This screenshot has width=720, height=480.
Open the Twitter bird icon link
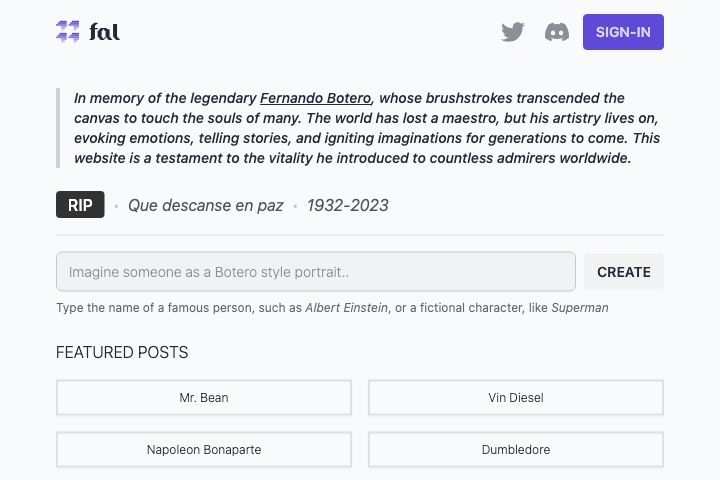point(512,32)
